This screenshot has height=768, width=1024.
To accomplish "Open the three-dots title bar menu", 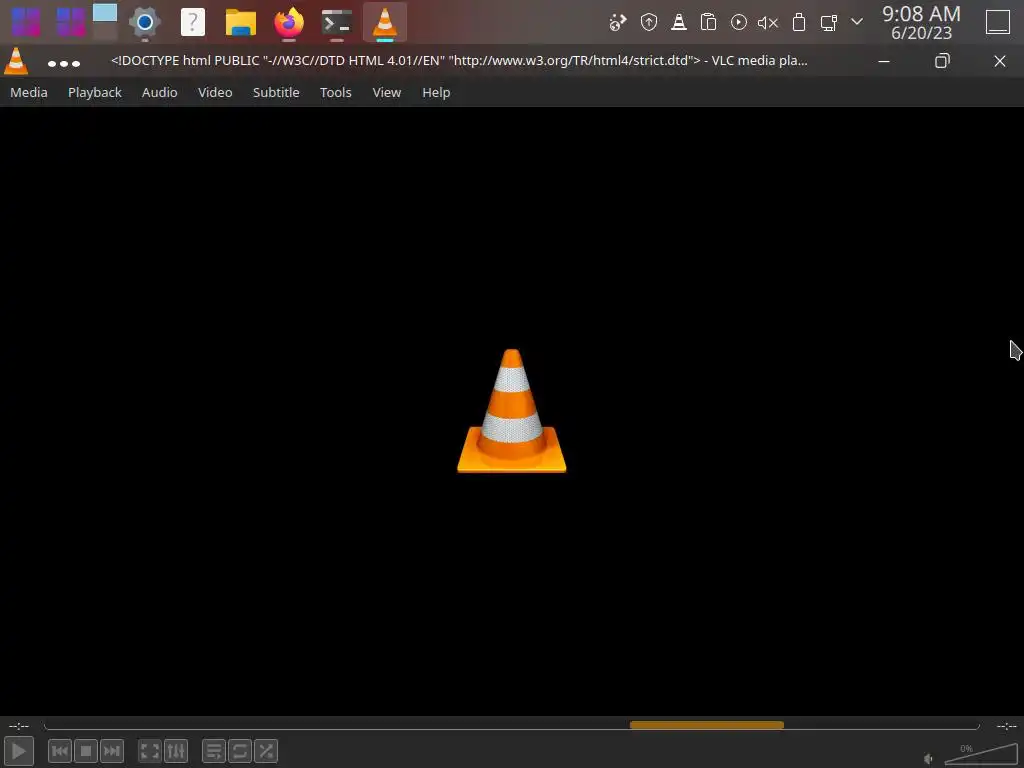I will 64,63.
